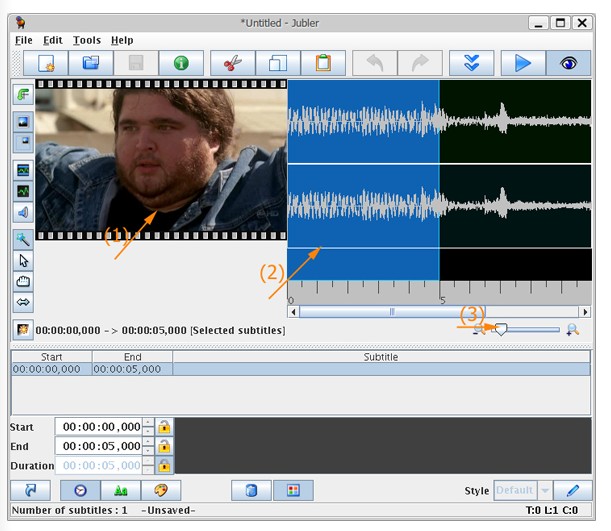Image resolution: width=611 pixels, height=531 pixels.
Task: Expand the Style dropdown arrow
Action: pos(545,491)
